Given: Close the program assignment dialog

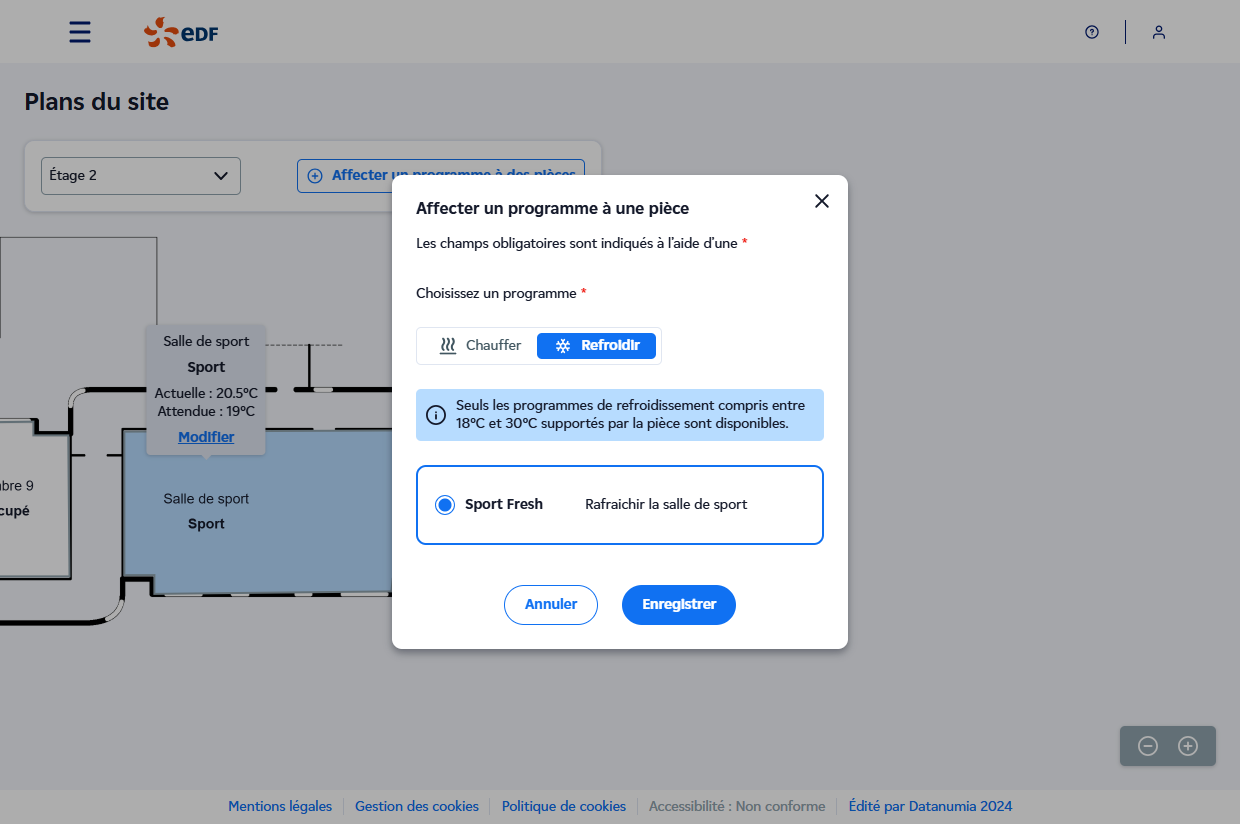Looking at the screenshot, I should click(822, 201).
